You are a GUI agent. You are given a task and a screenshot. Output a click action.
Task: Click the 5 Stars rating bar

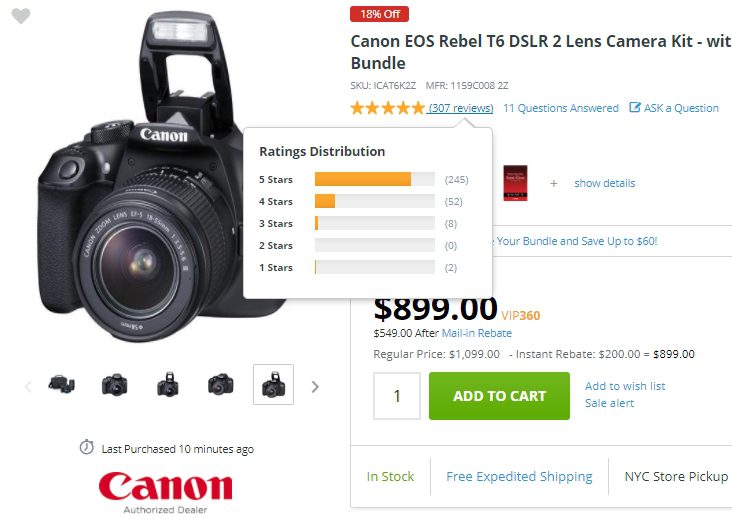(x=374, y=180)
